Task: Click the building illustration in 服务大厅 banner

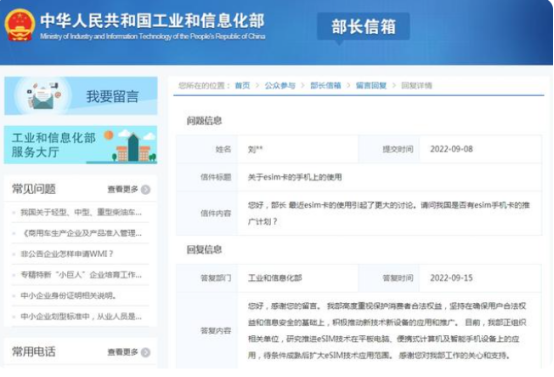Action: [x=134, y=147]
